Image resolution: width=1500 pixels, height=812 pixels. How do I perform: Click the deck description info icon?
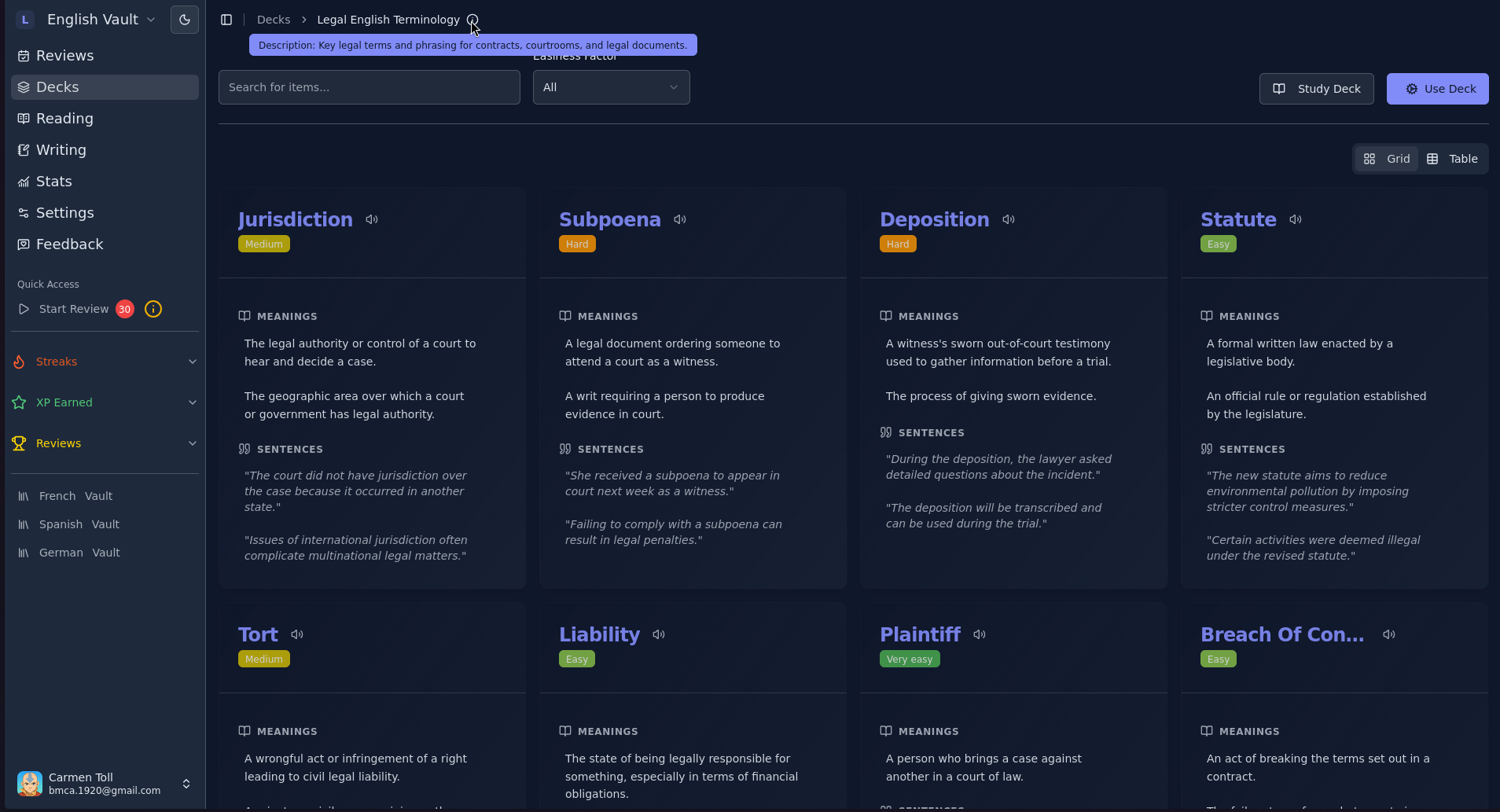pos(472,20)
